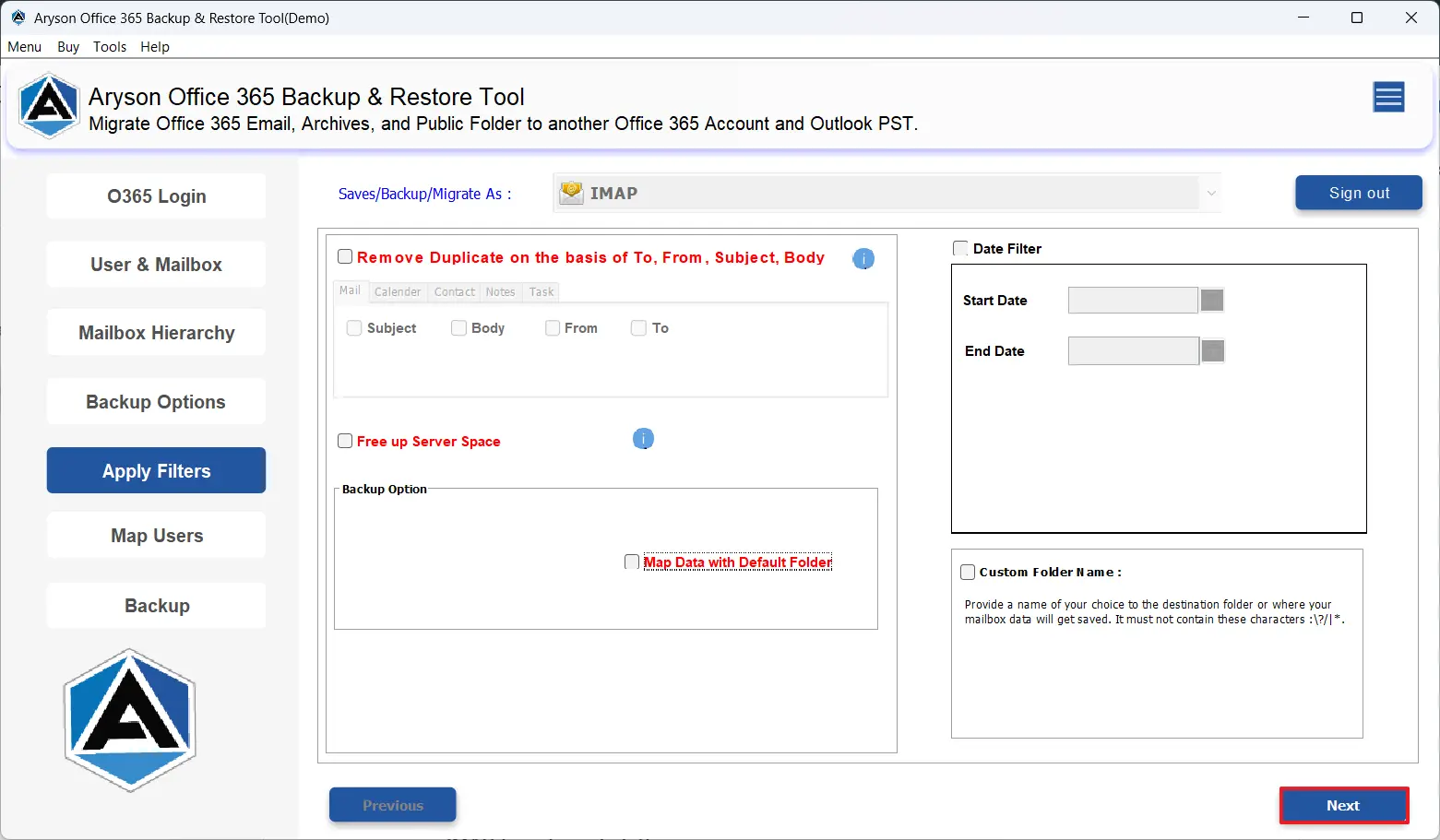Image resolution: width=1440 pixels, height=840 pixels.
Task: Click the 'Start Date' label
Action: click(x=994, y=301)
